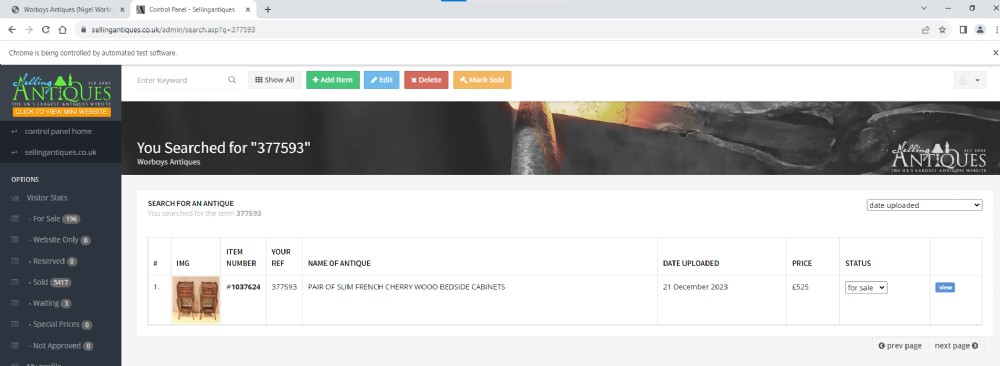Open Visitor Stats in sidebar
Screen dimensions: 1000x366
coord(47,198)
